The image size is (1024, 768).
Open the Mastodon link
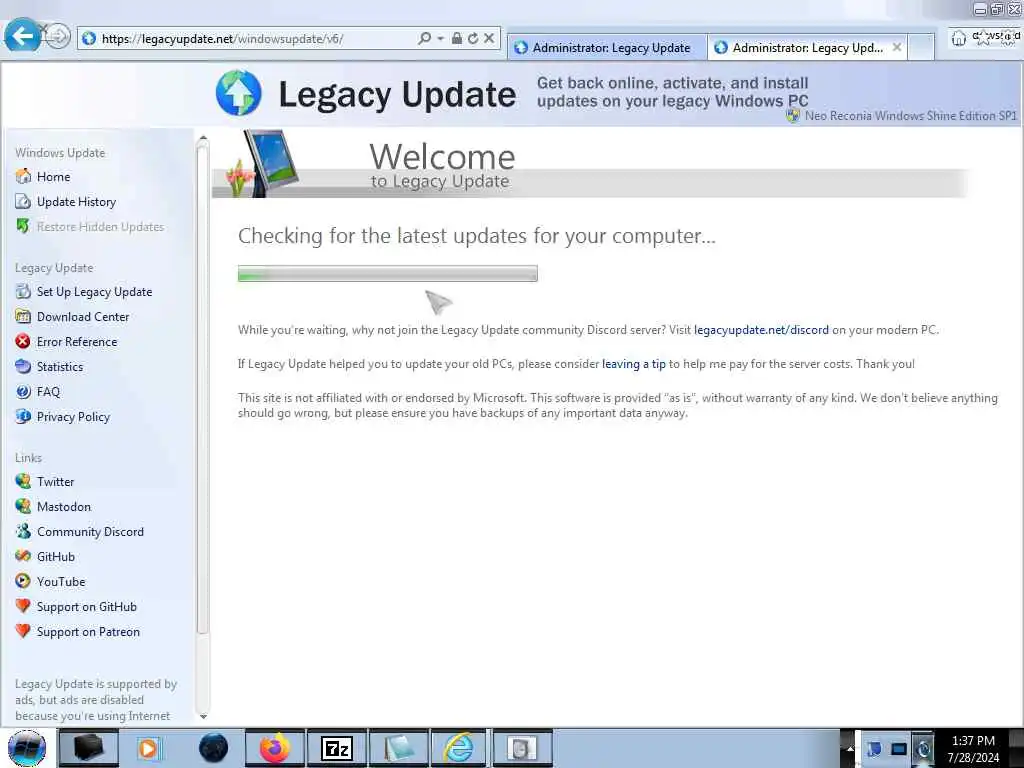[64, 507]
